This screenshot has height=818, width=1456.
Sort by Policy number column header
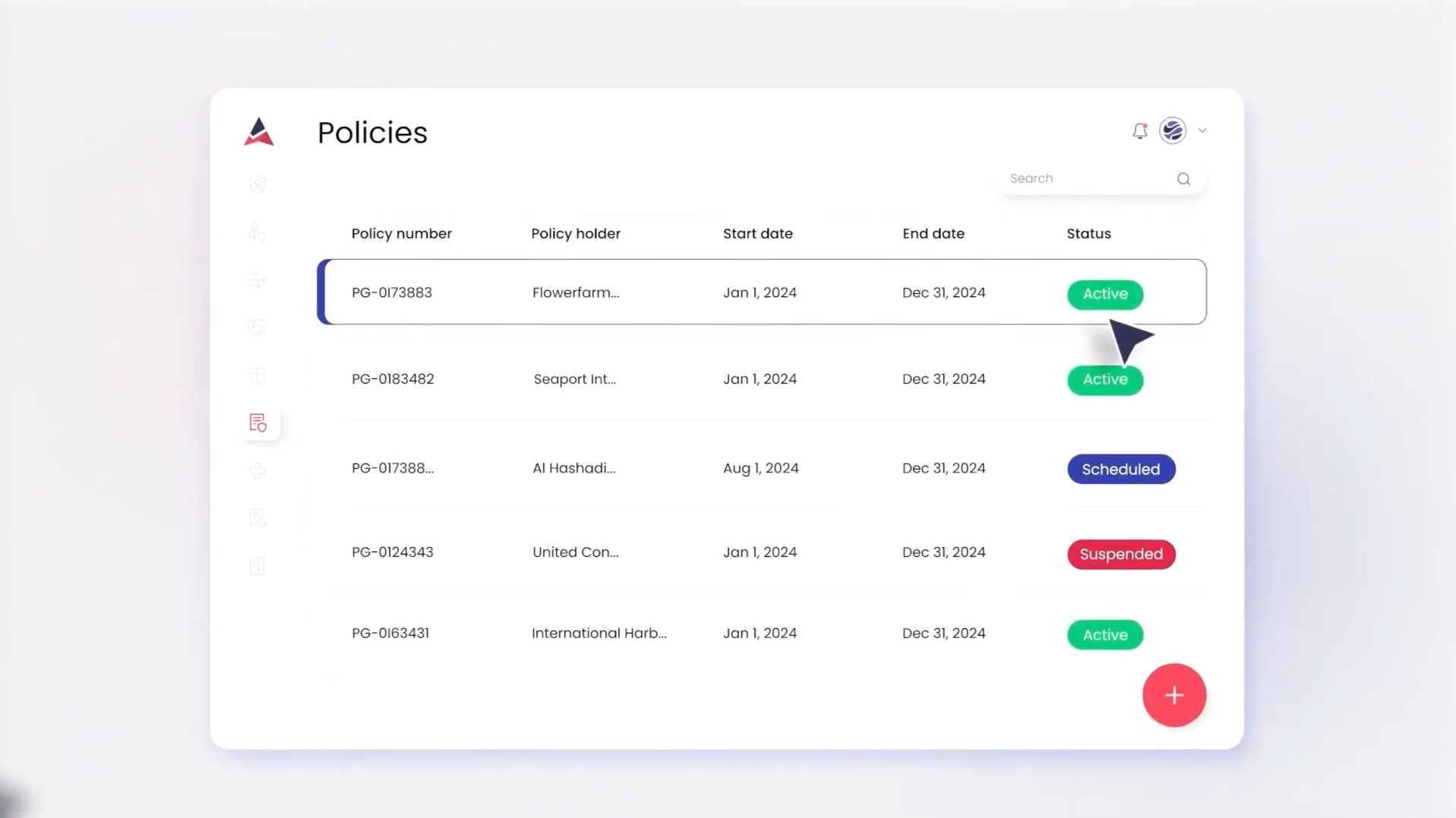pos(401,234)
